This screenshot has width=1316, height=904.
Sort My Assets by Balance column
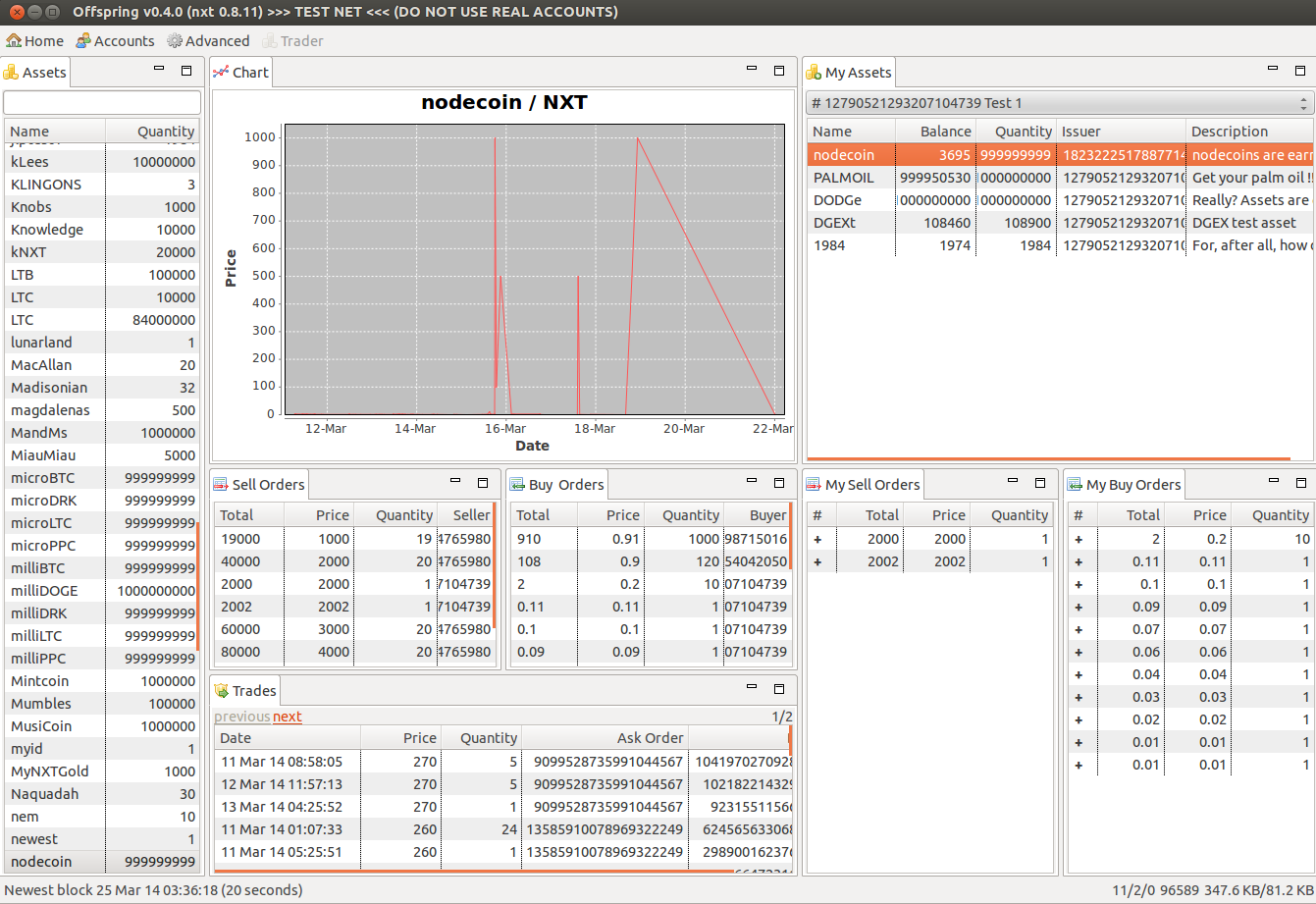click(935, 132)
